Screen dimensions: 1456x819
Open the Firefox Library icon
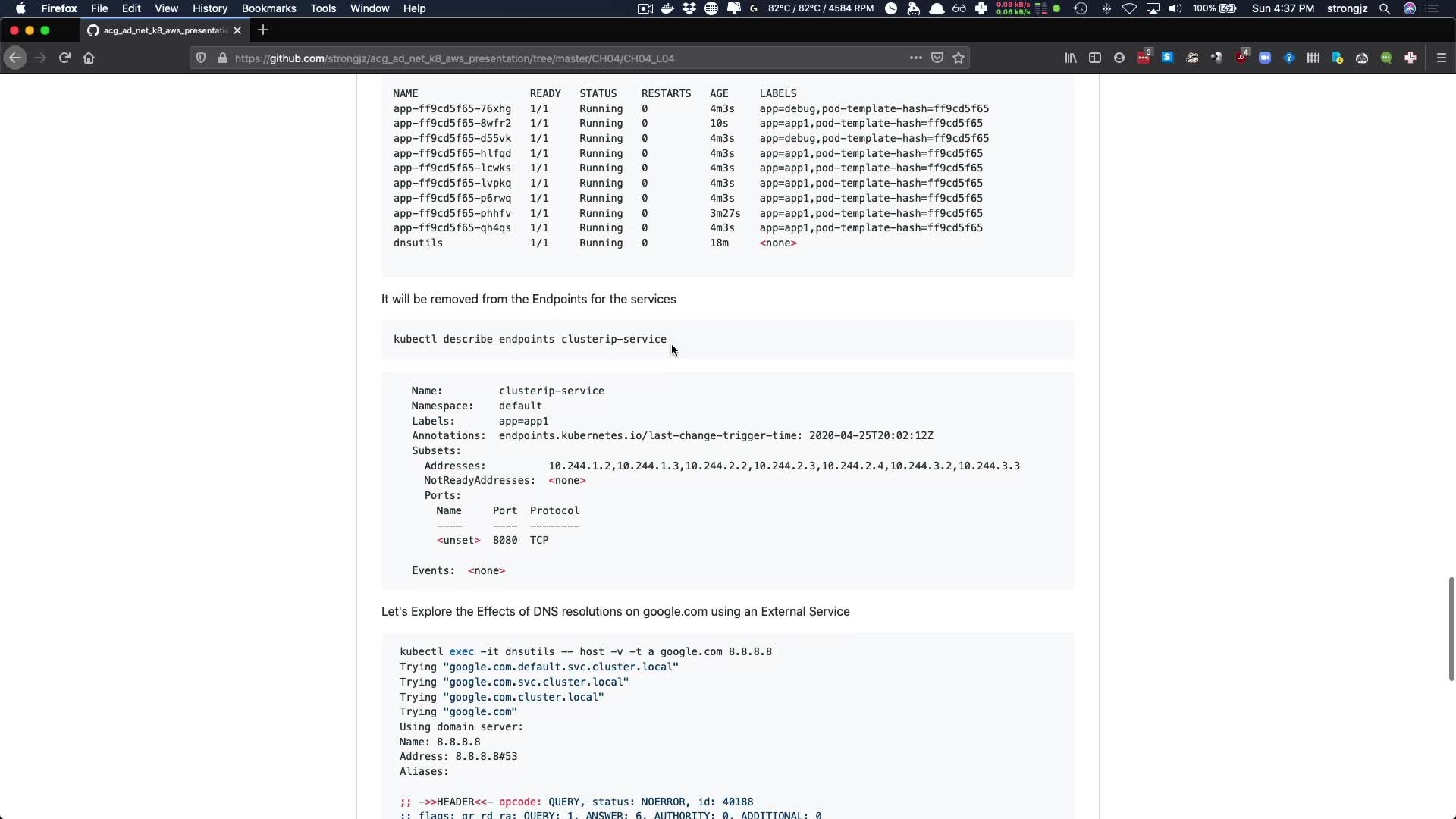(1071, 58)
